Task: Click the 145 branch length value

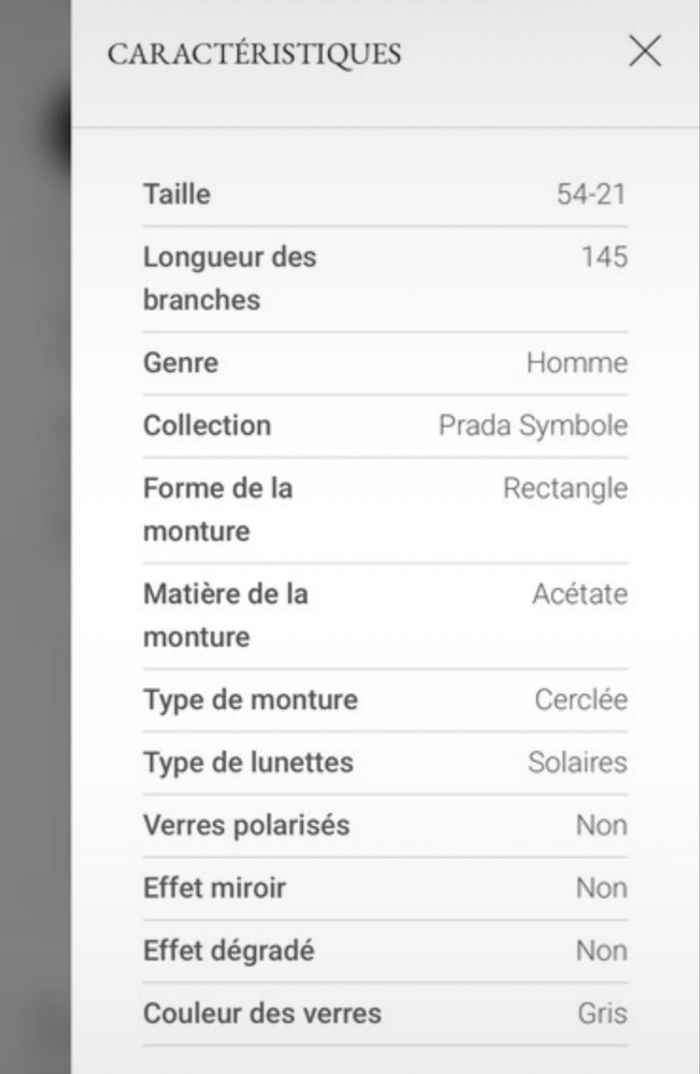Action: pyautogui.click(x=604, y=257)
